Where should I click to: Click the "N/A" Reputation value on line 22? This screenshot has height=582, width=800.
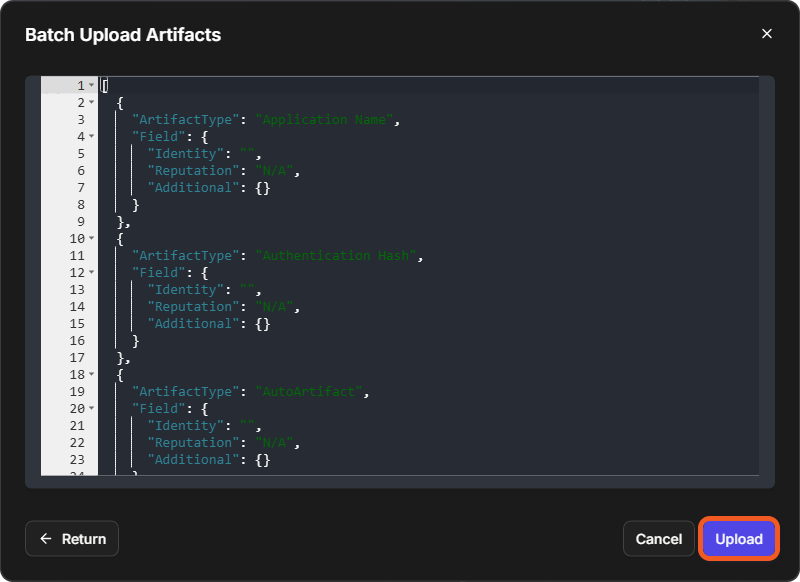coord(274,443)
